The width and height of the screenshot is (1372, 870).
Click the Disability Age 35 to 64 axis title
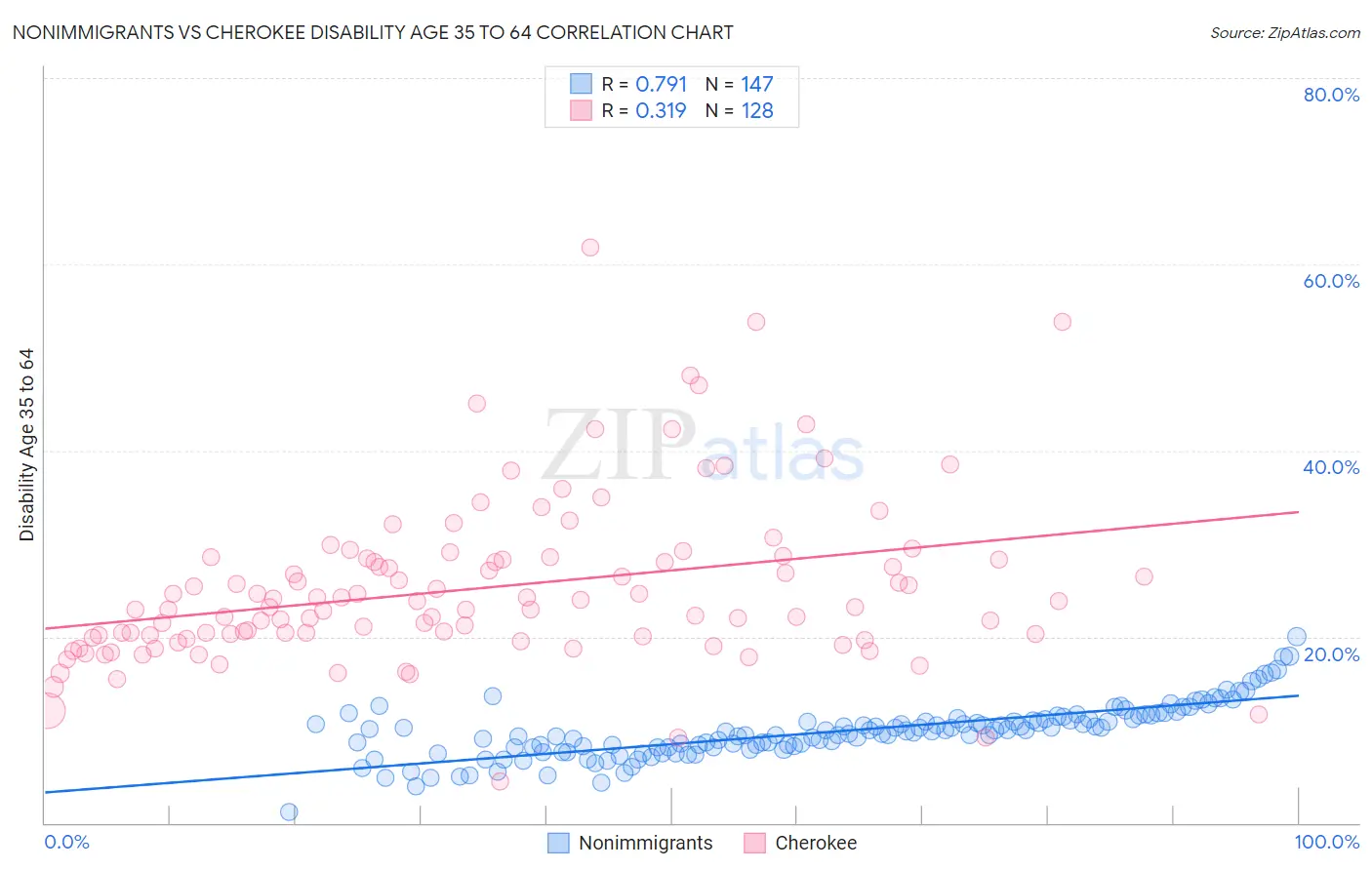[26, 445]
